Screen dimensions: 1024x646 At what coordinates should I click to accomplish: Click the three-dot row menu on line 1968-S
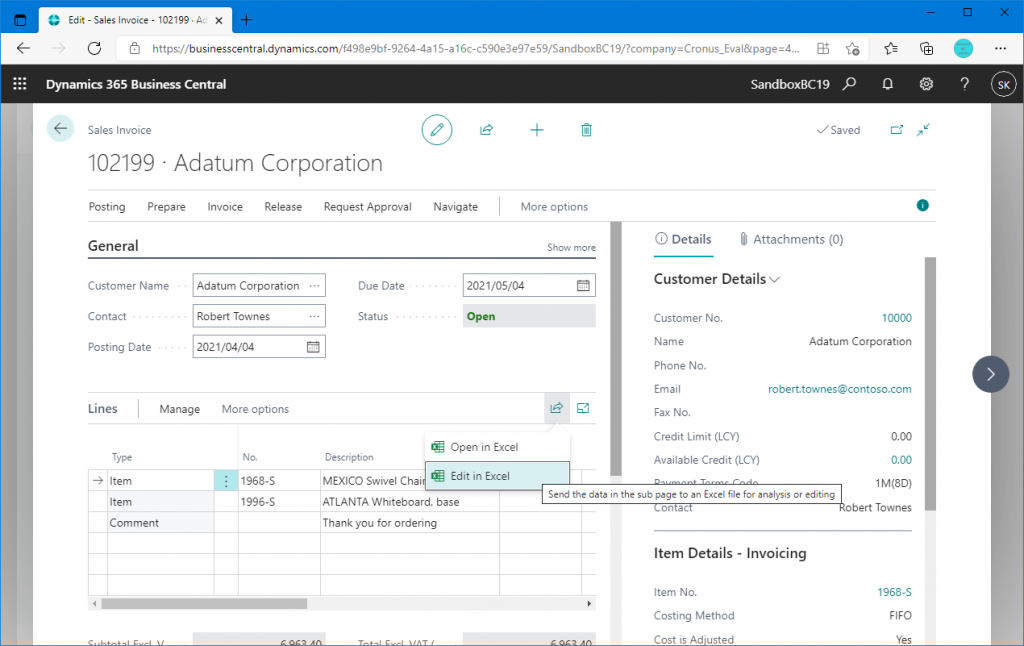point(226,481)
